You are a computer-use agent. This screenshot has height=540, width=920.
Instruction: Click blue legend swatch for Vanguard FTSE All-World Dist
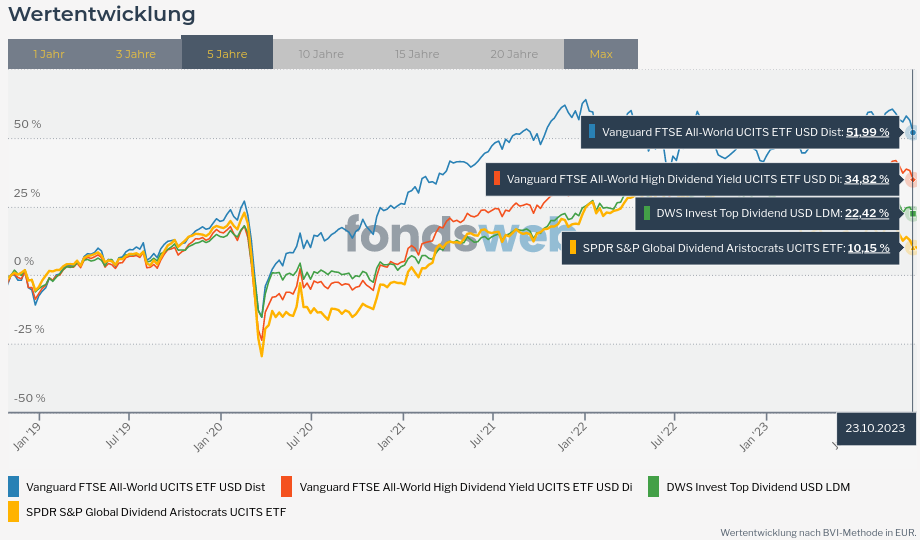coord(13,487)
